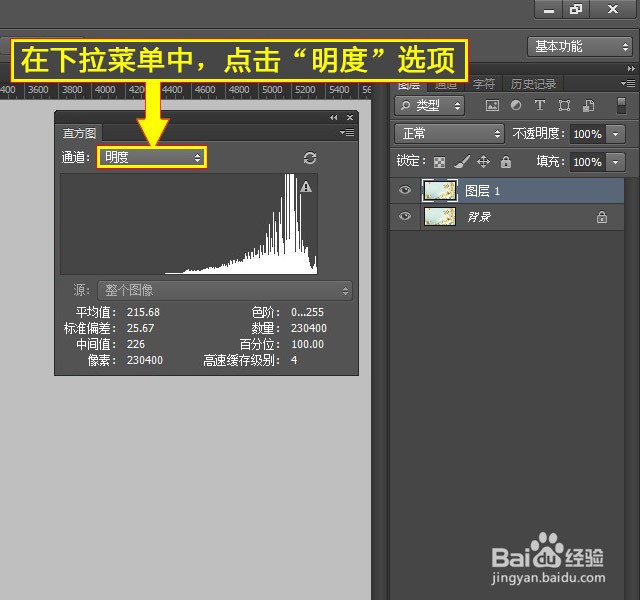640x600 pixels.
Task: Lock position move-arrows icon
Action: point(483,162)
